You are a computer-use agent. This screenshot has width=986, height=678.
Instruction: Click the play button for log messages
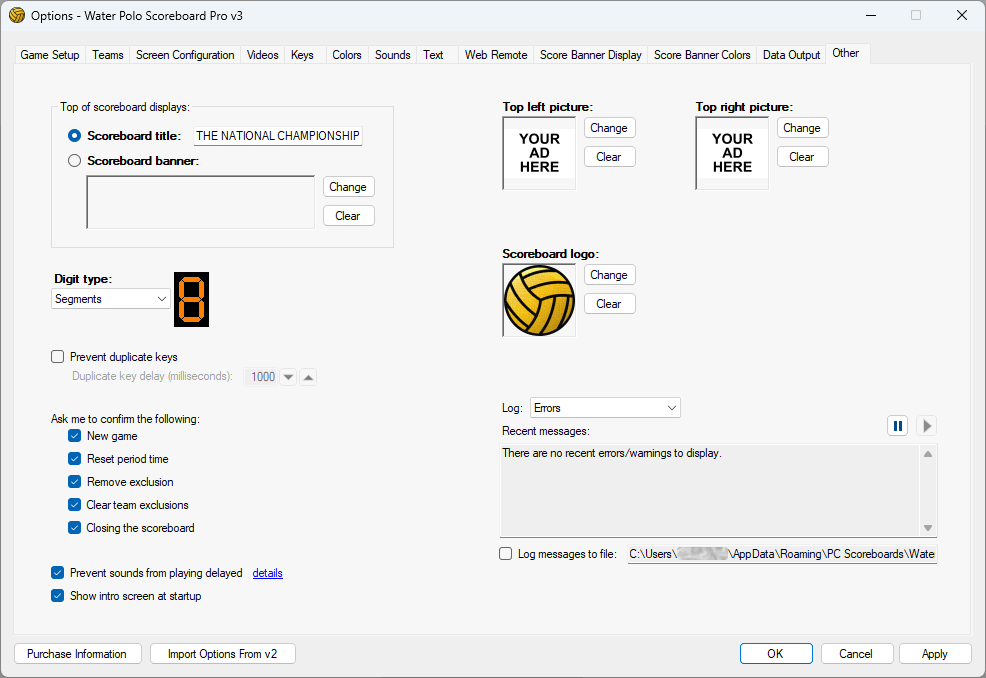[927, 426]
